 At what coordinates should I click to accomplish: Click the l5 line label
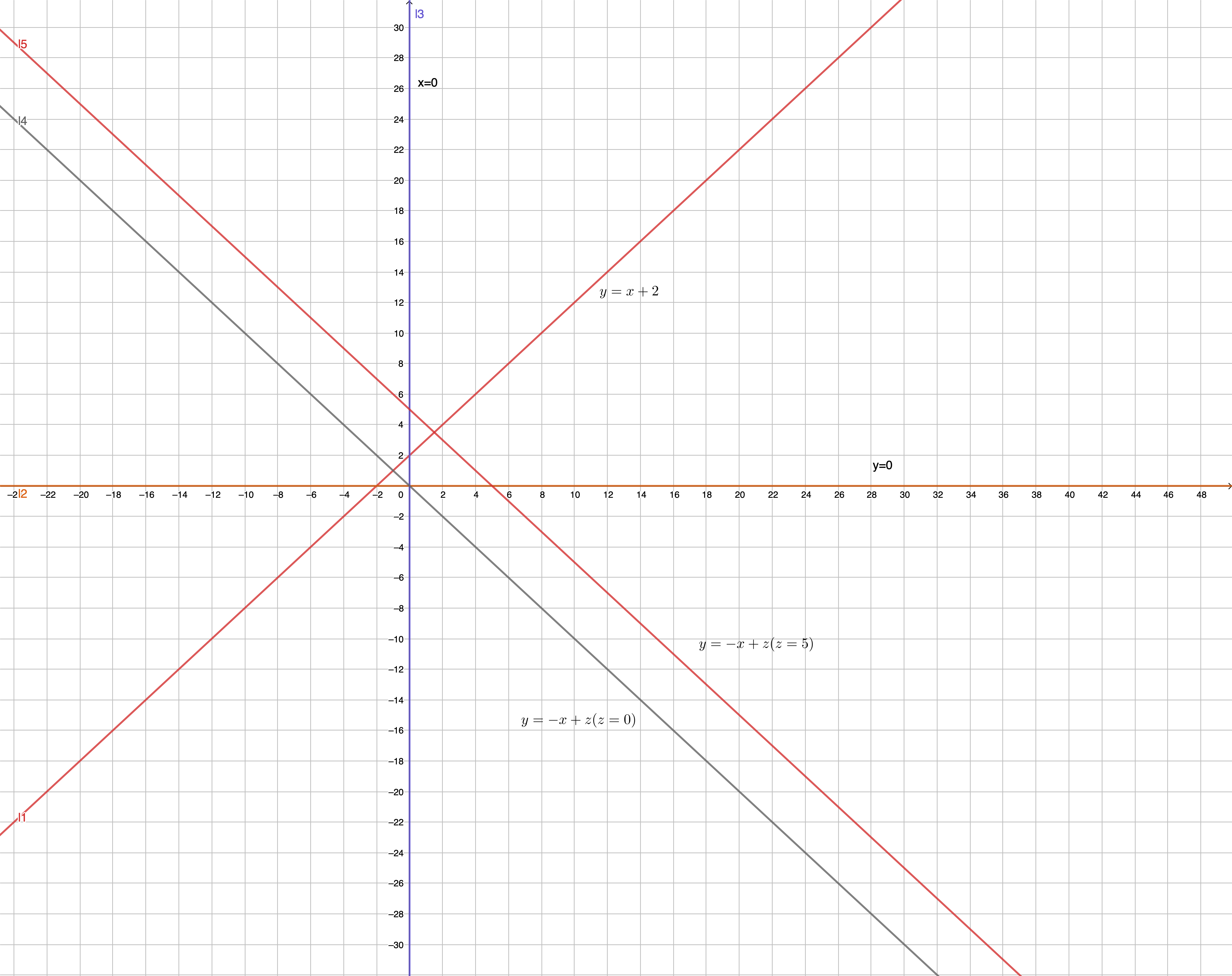(22, 44)
